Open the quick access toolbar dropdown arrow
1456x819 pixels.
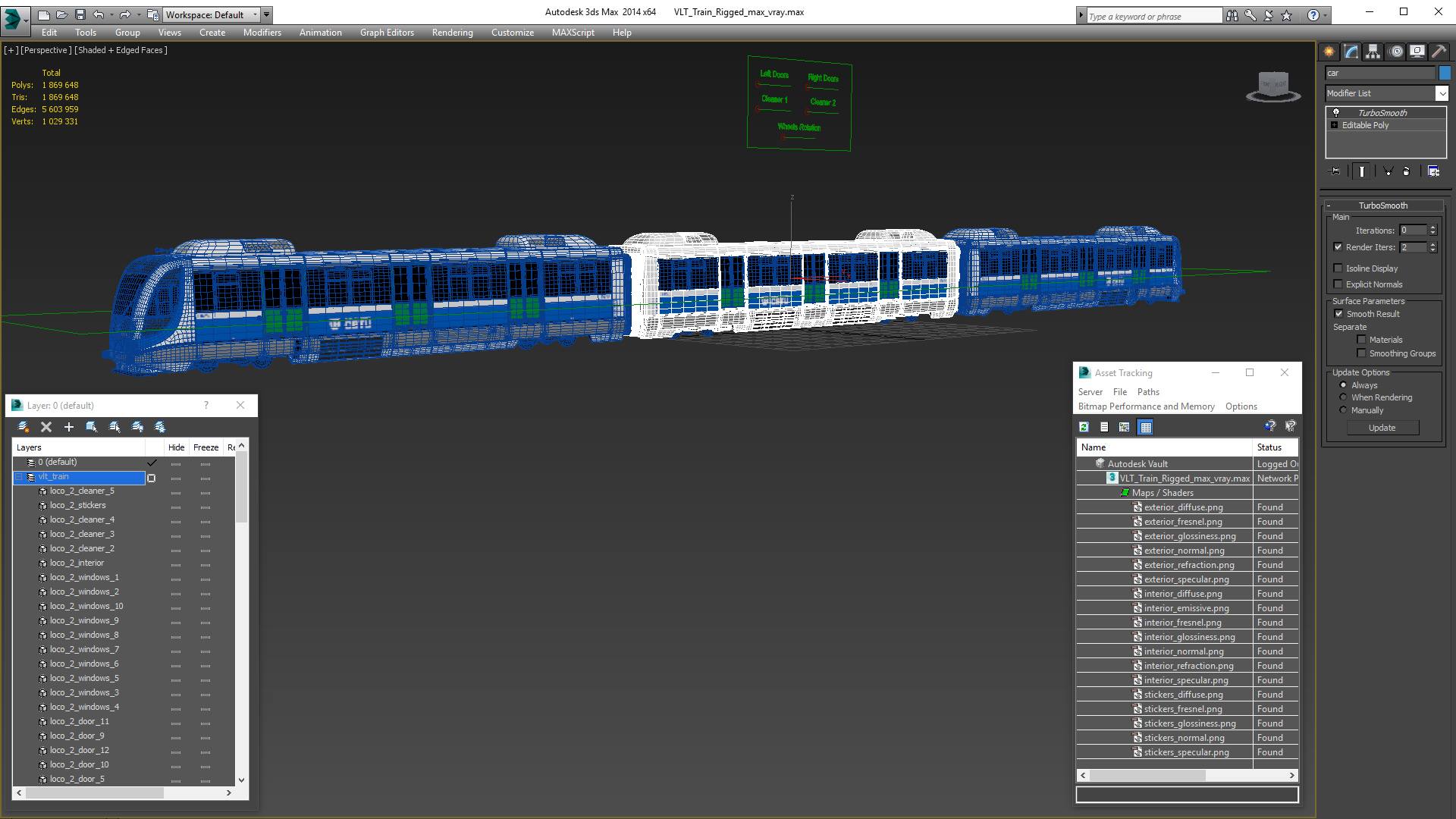266,14
